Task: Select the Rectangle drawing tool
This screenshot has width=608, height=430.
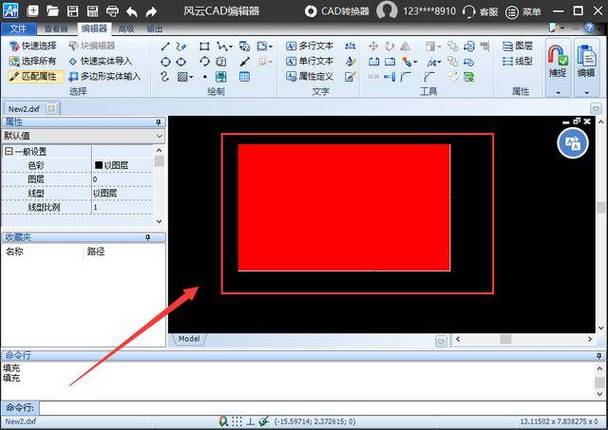Action: pyautogui.click(x=204, y=47)
